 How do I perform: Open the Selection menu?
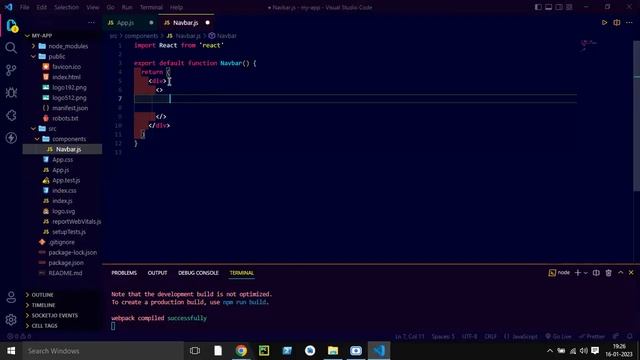click(x=67, y=7)
